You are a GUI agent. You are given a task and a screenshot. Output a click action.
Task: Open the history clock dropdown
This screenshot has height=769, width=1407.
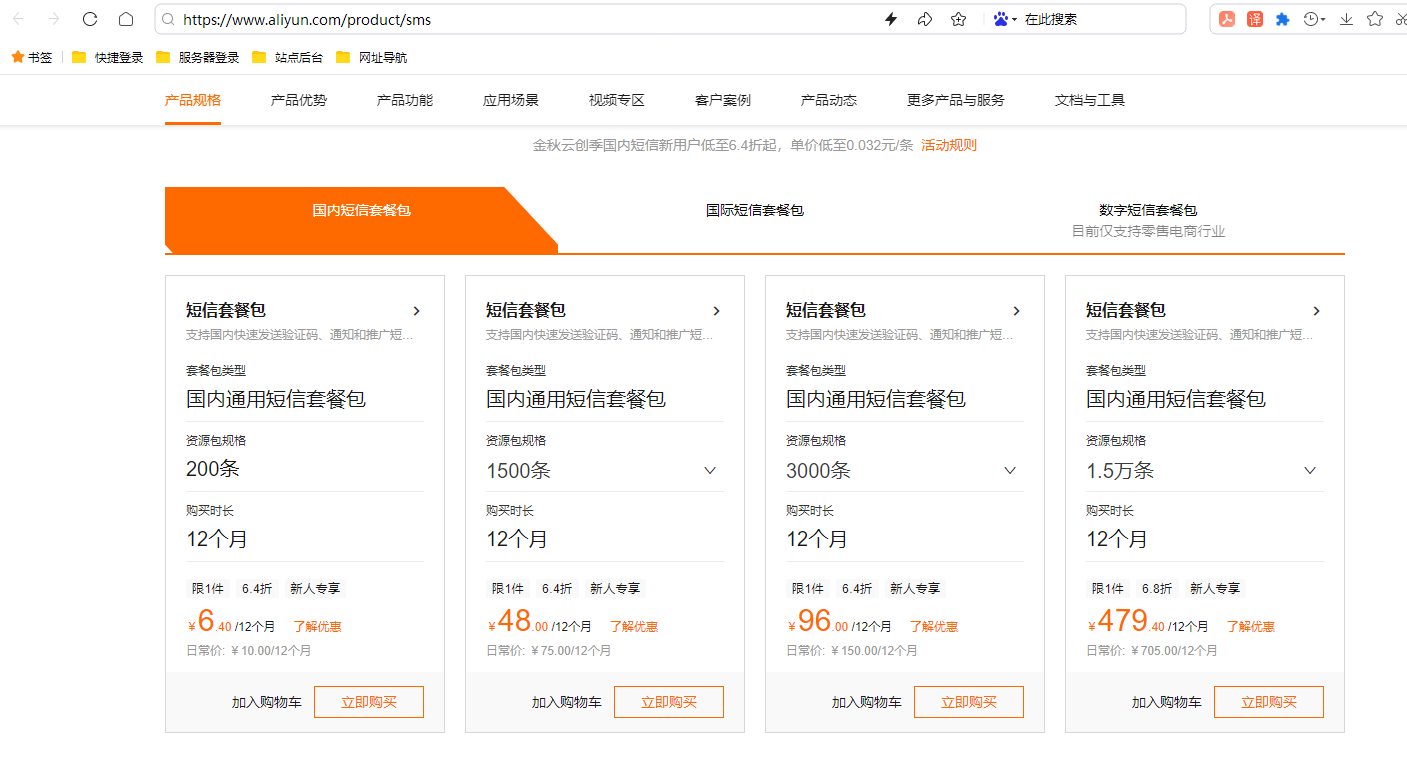pyautogui.click(x=1315, y=19)
